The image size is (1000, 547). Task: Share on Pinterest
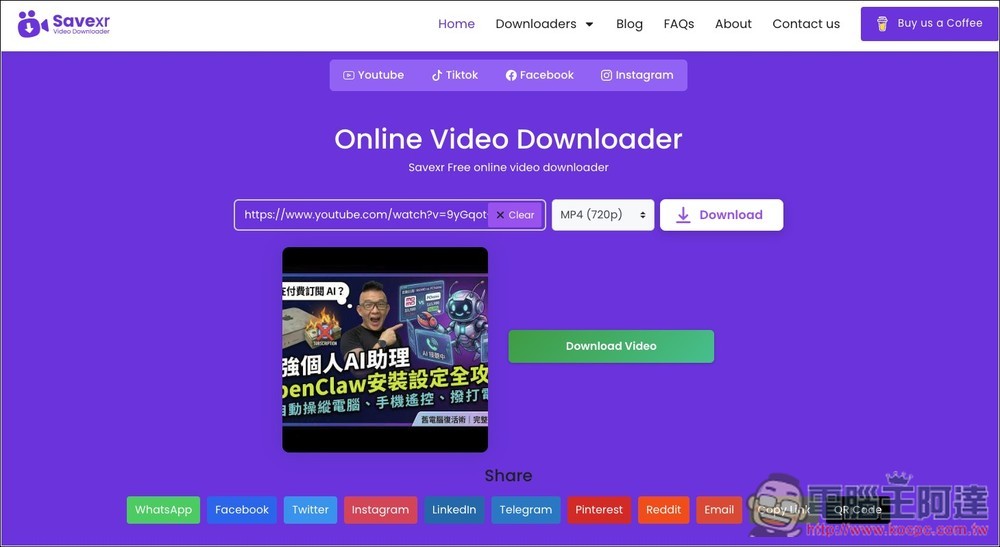(x=599, y=510)
